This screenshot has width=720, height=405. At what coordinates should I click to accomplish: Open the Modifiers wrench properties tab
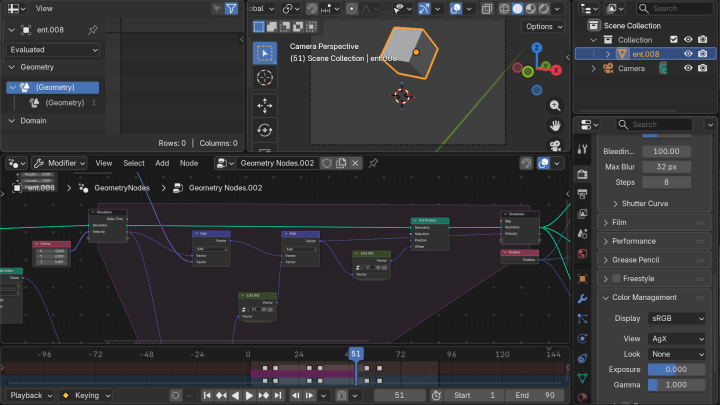tap(582, 298)
